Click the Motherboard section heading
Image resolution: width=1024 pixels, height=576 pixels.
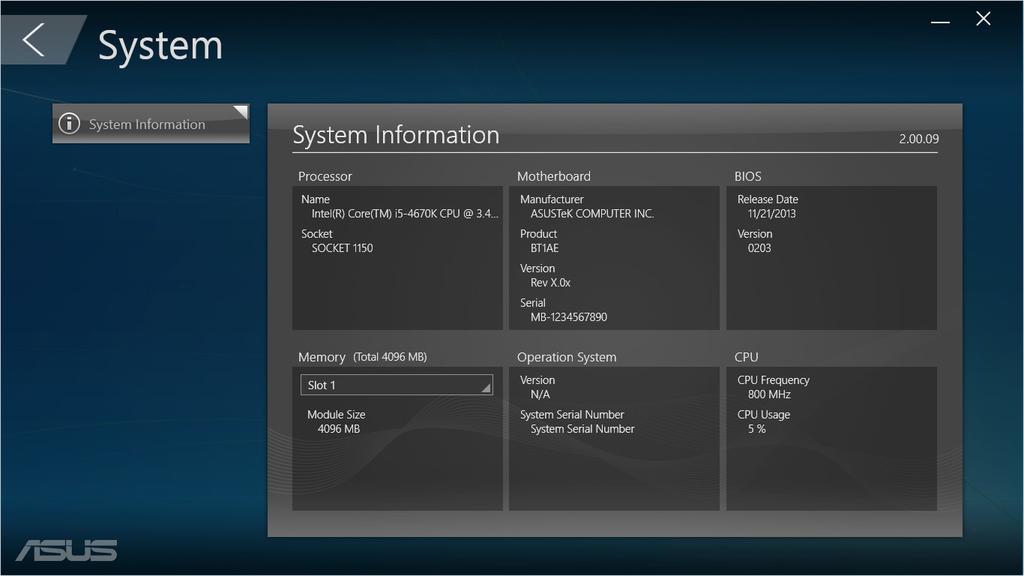coord(554,176)
